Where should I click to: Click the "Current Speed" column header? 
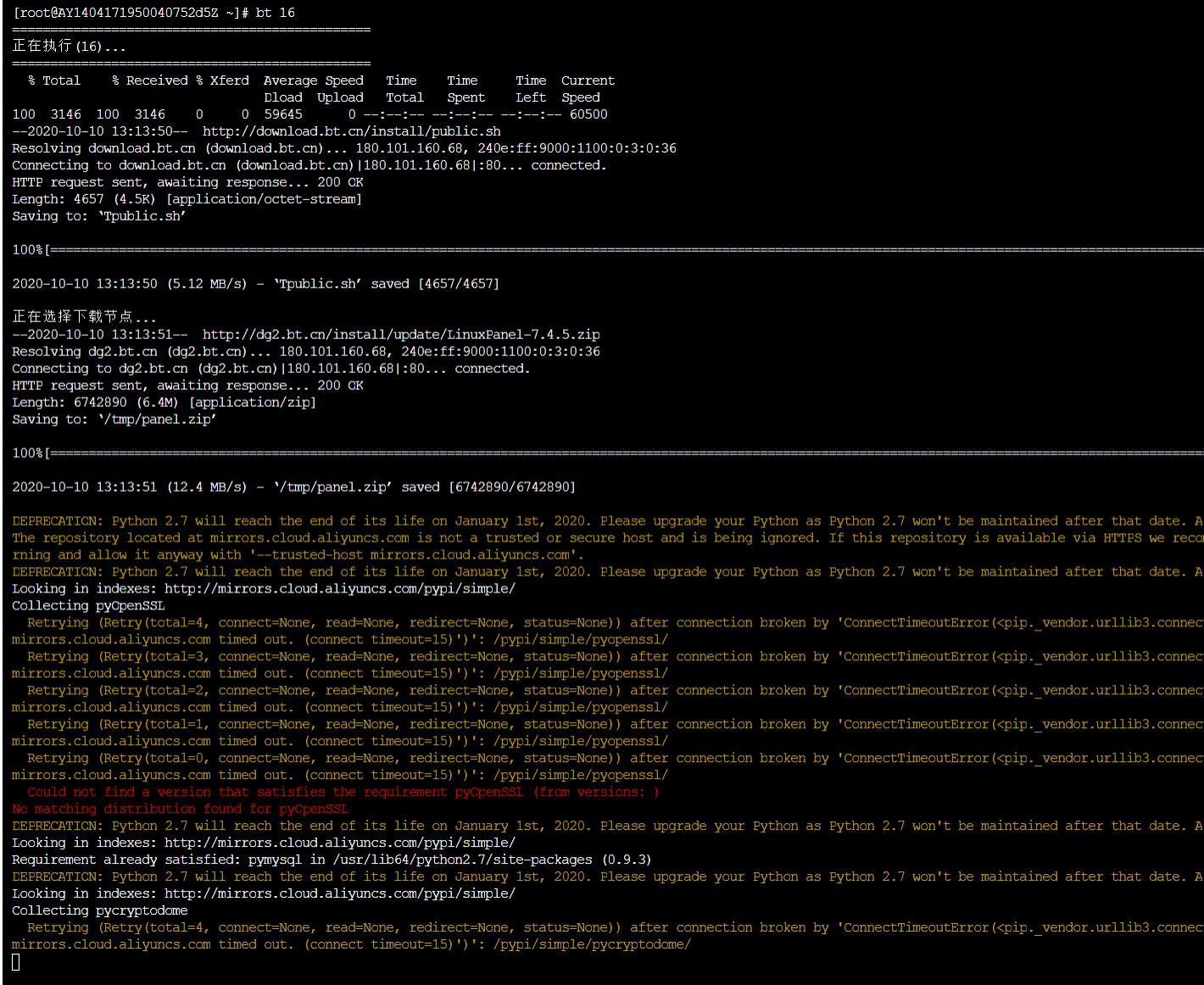pos(587,81)
